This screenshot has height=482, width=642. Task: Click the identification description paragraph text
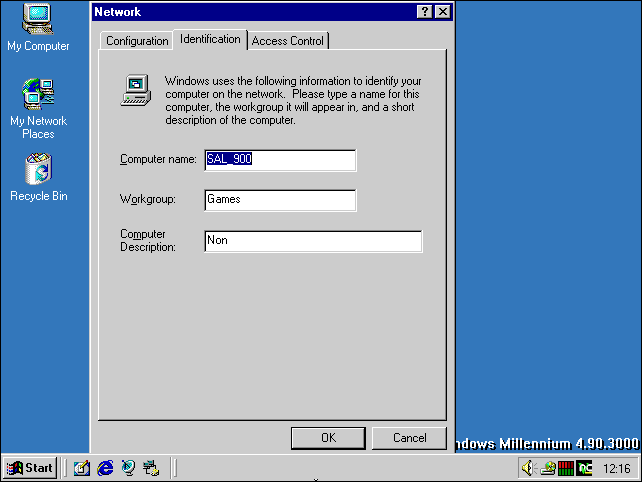pyautogui.click(x=293, y=100)
